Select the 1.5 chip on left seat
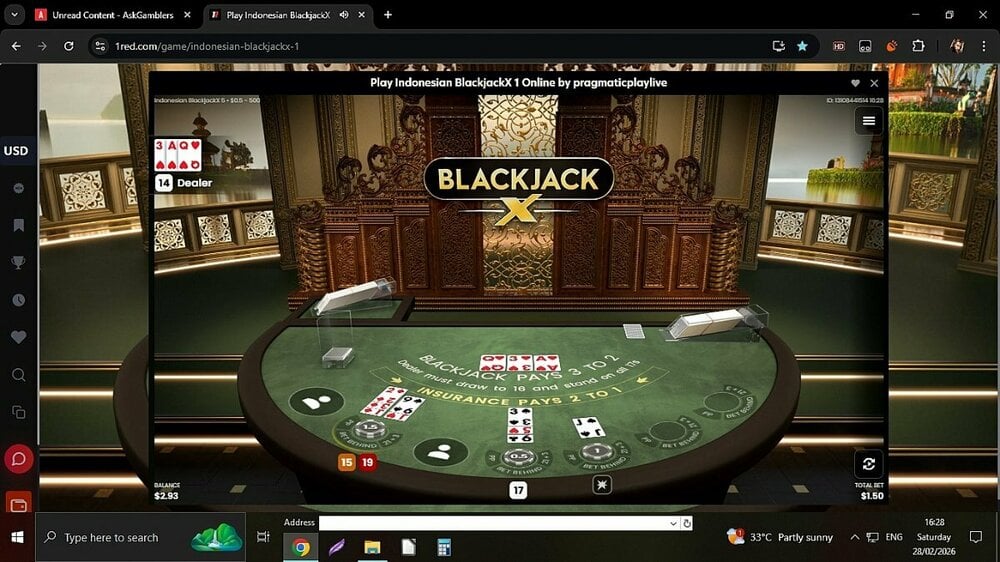The width and height of the screenshot is (1000, 562). 367,429
